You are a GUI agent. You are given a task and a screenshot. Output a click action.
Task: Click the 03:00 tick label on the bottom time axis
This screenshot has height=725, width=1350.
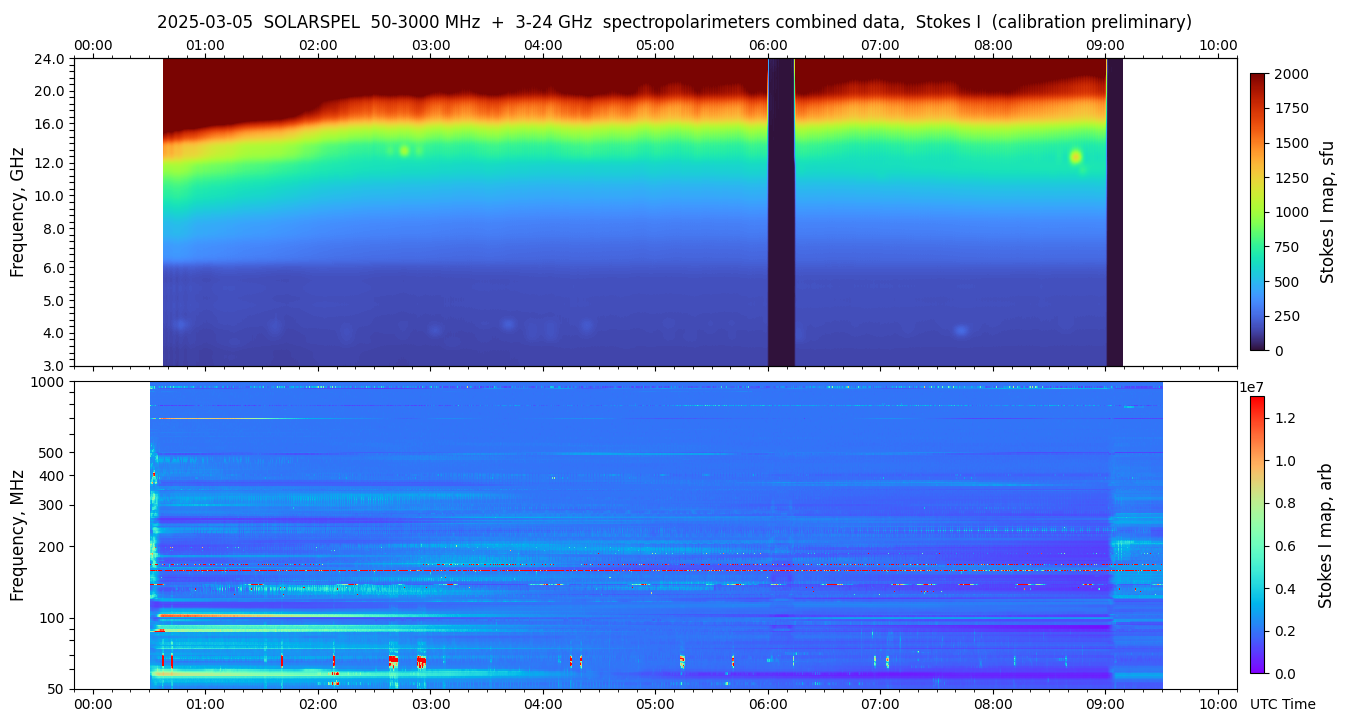431,704
